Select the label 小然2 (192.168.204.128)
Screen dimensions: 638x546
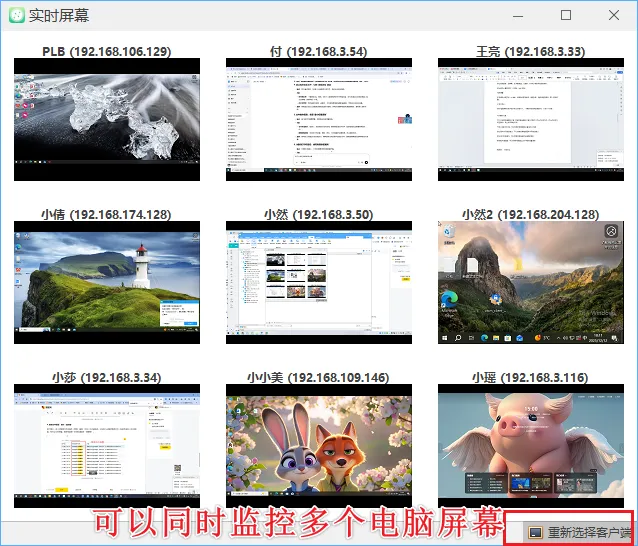531,214
